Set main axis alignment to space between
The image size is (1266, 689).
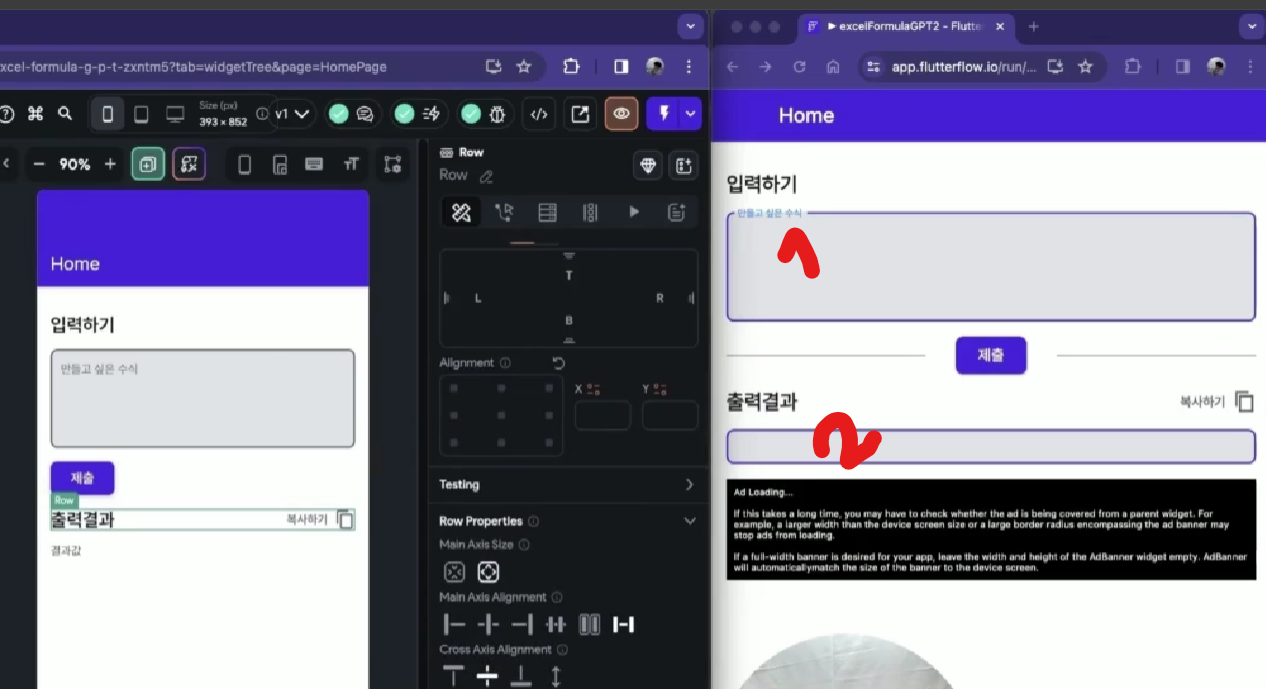pos(624,625)
